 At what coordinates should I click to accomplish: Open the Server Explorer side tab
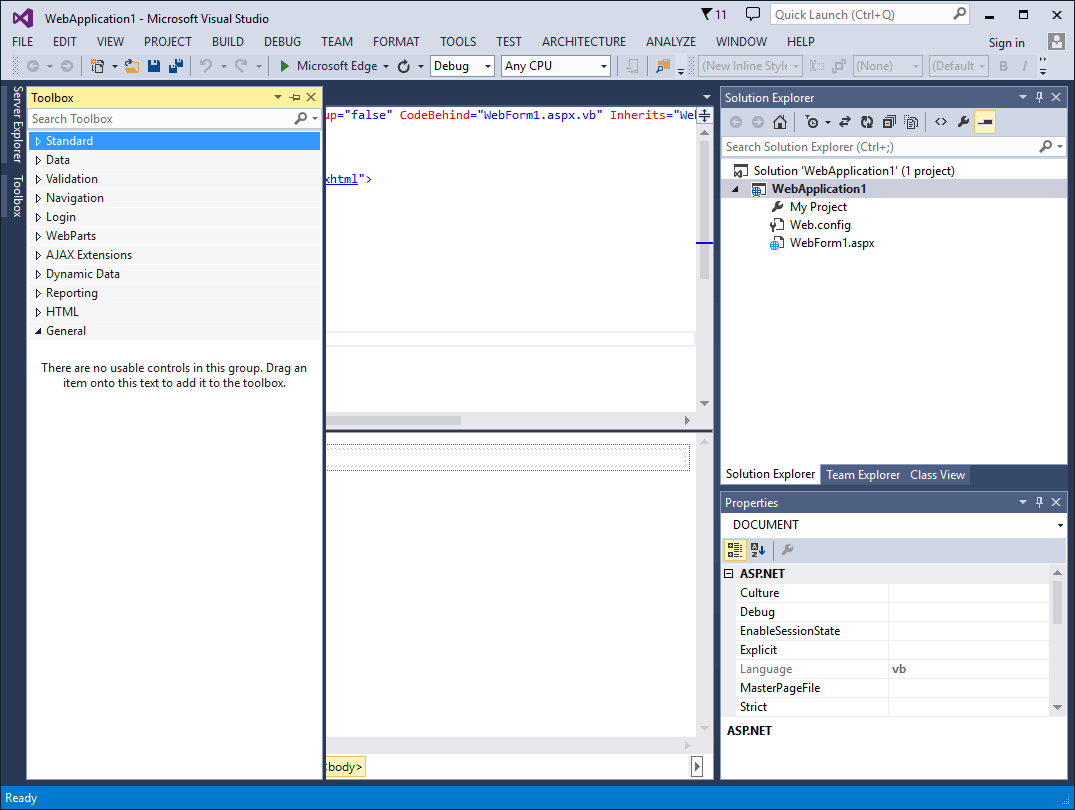[x=18, y=124]
